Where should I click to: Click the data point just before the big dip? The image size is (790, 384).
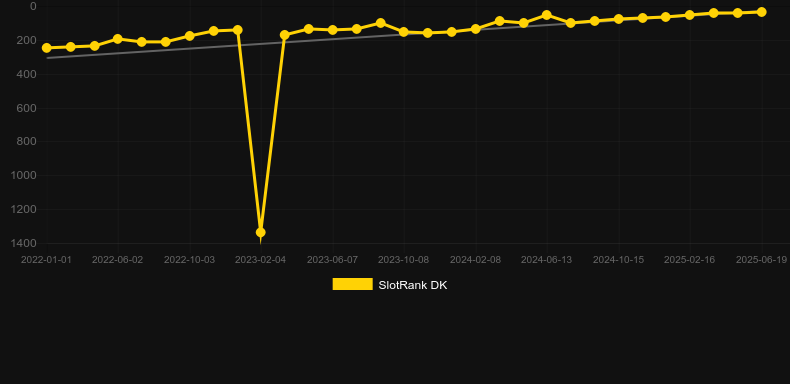[237, 30]
